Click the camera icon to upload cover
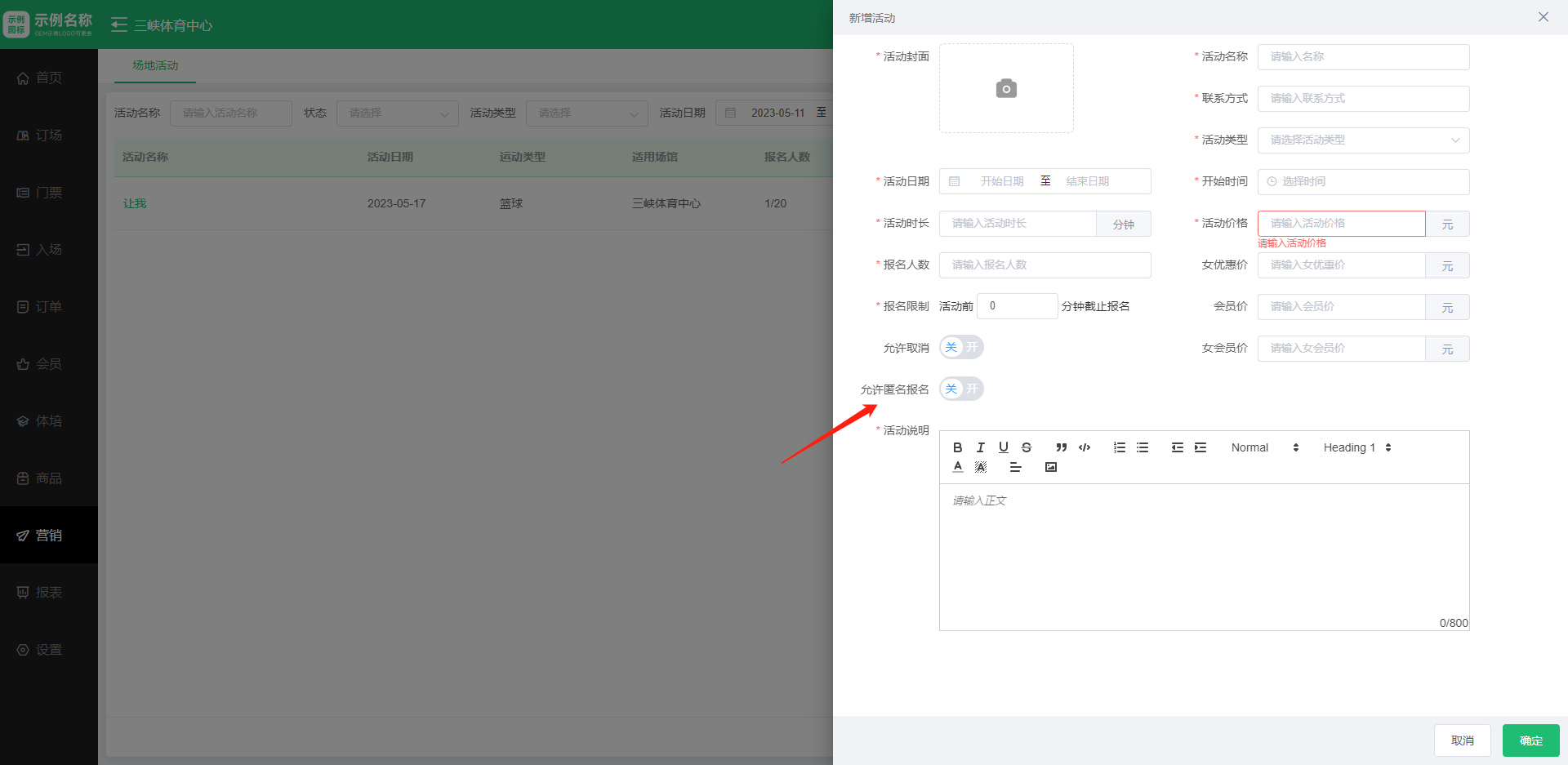The width and height of the screenshot is (1568, 765). tap(1006, 88)
